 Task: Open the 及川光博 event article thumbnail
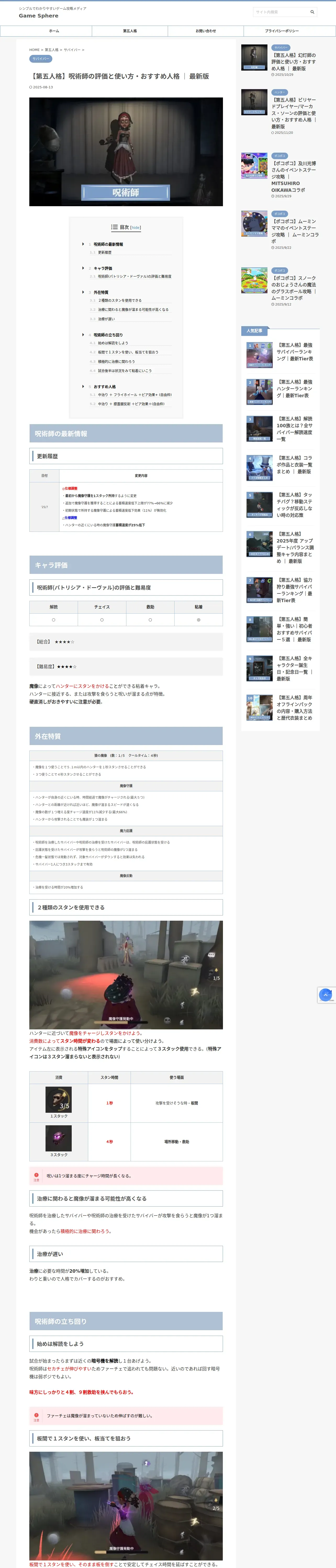254,166
